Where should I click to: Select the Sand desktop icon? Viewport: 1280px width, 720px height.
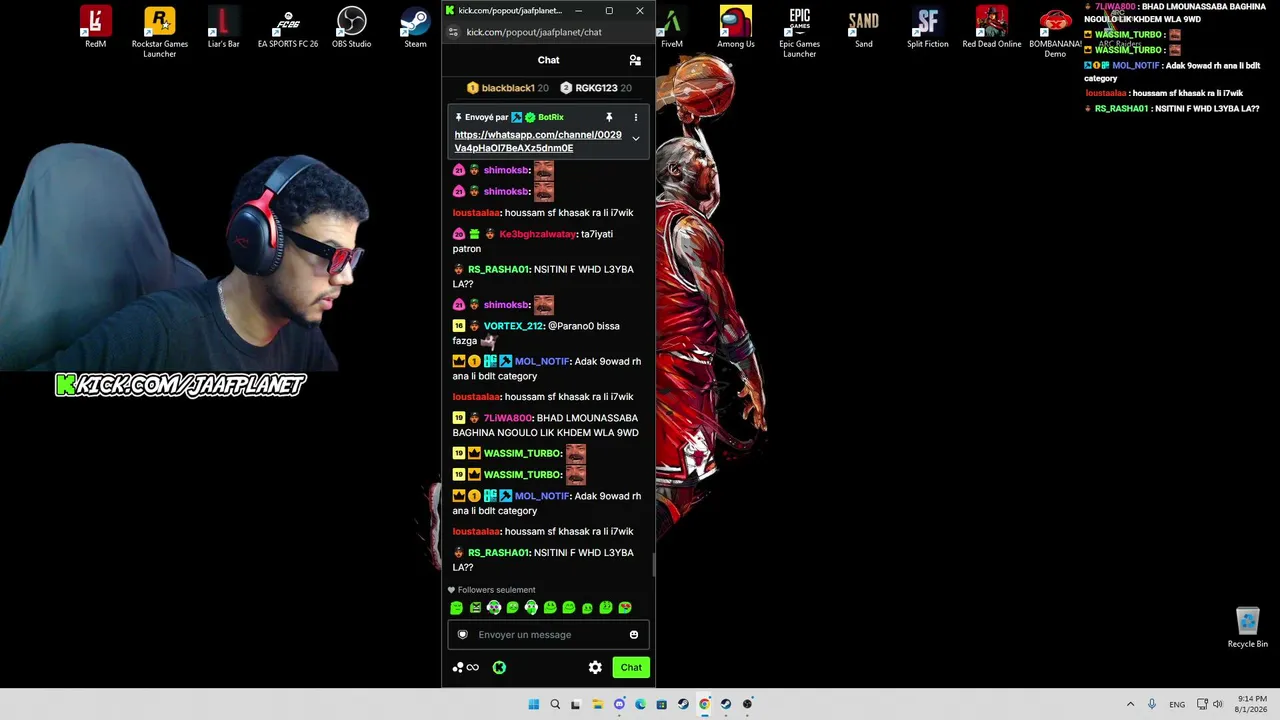click(x=863, y=28)
